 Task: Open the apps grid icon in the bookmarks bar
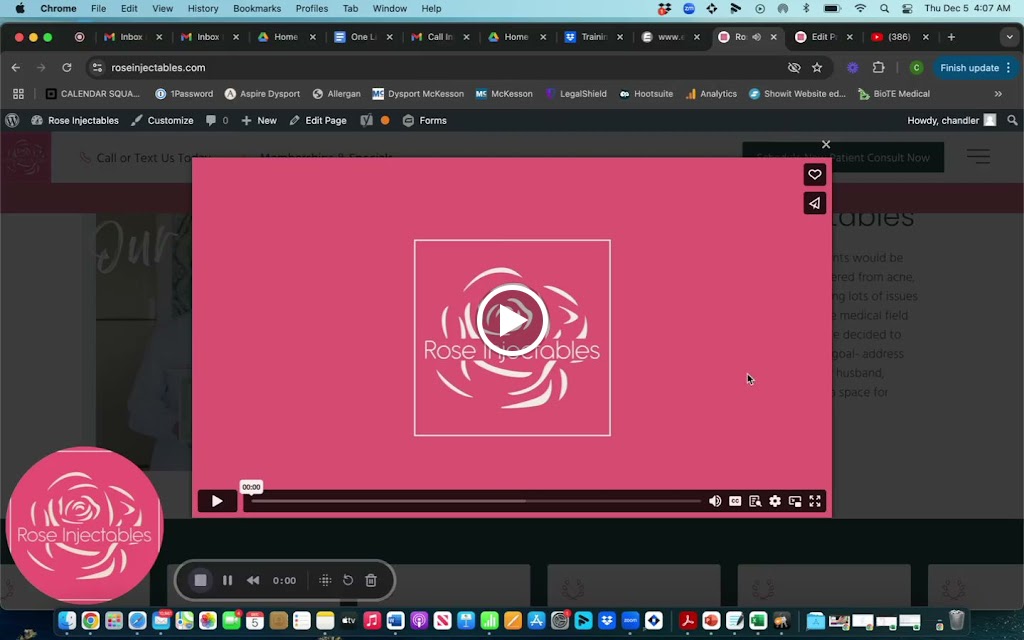[18, 93]
